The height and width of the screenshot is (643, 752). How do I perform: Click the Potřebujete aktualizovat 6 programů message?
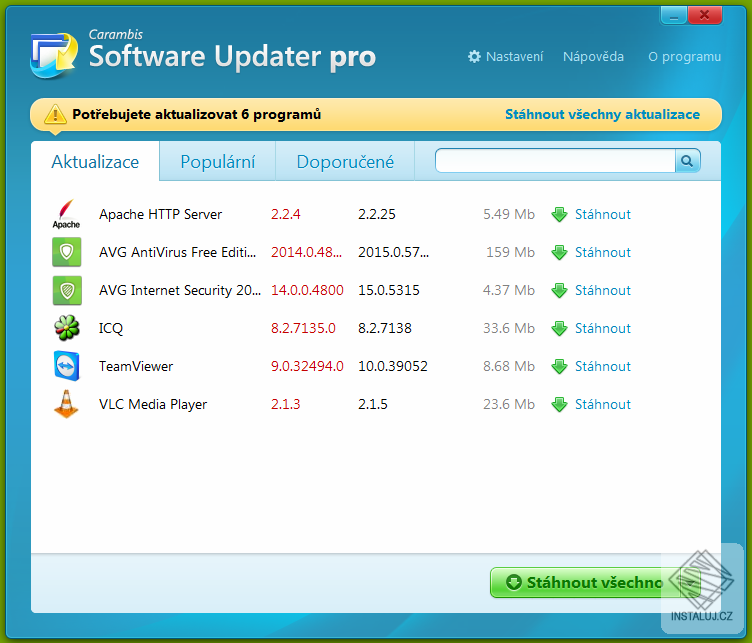(x=197, y=114)
